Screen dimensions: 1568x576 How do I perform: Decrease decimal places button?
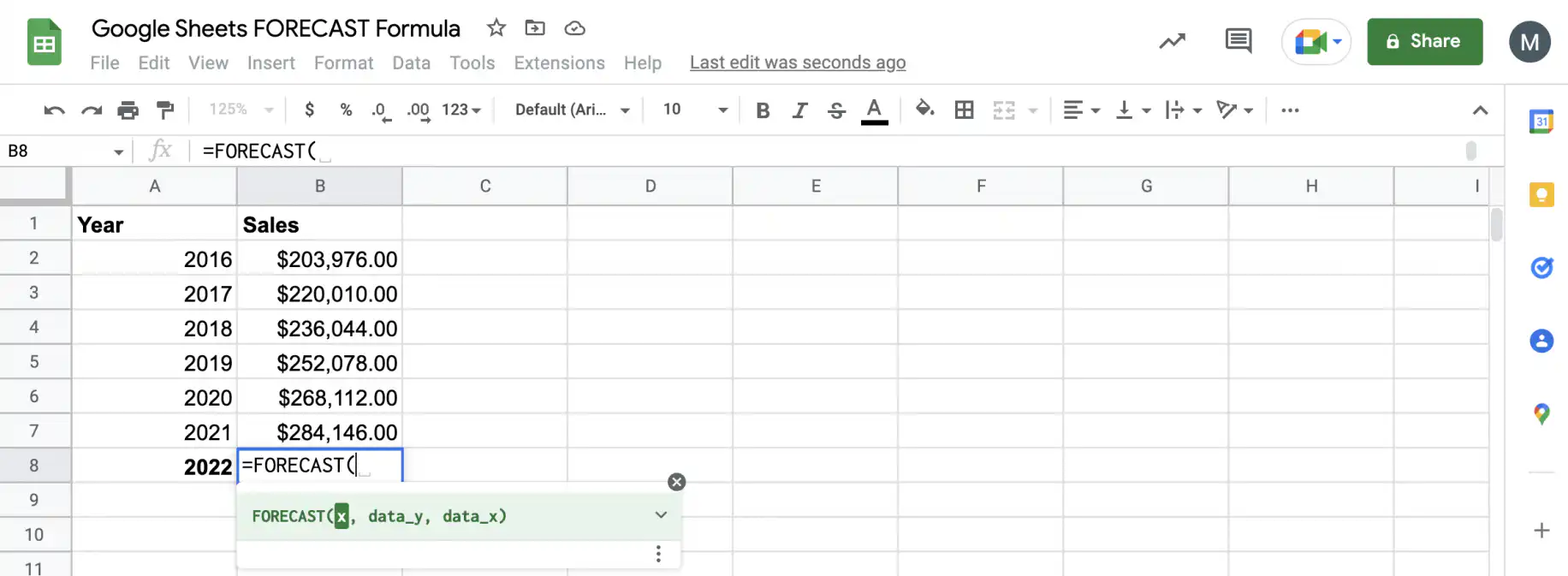tap(381, 110)
